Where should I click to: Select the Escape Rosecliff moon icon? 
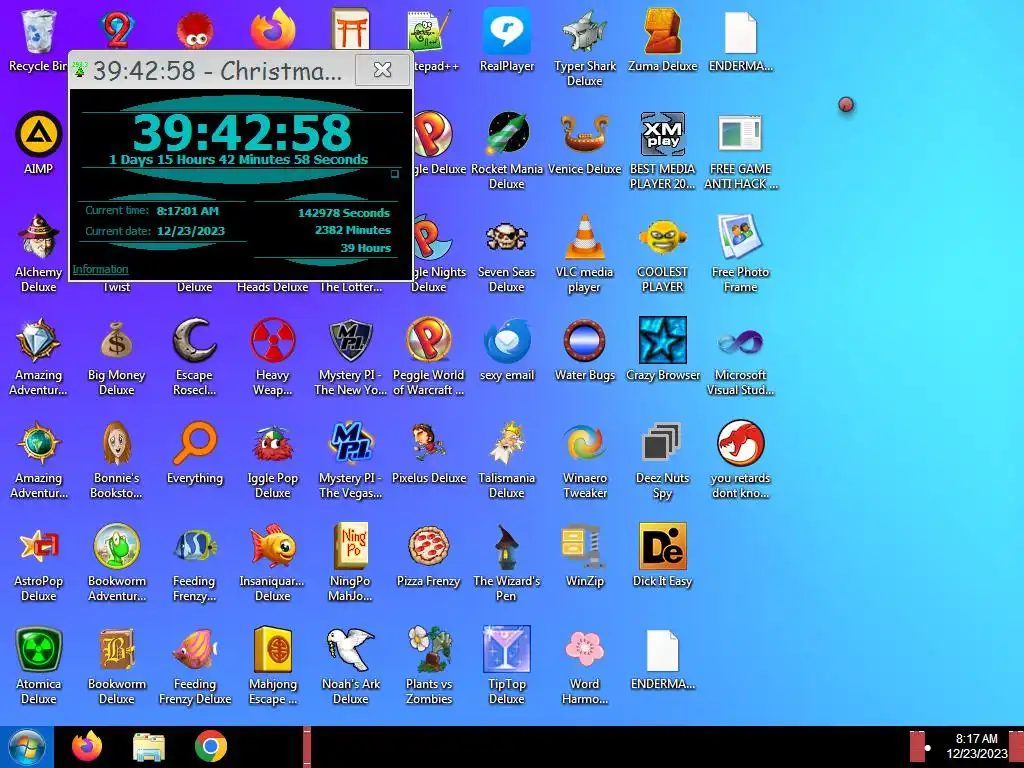click(195, 340)
